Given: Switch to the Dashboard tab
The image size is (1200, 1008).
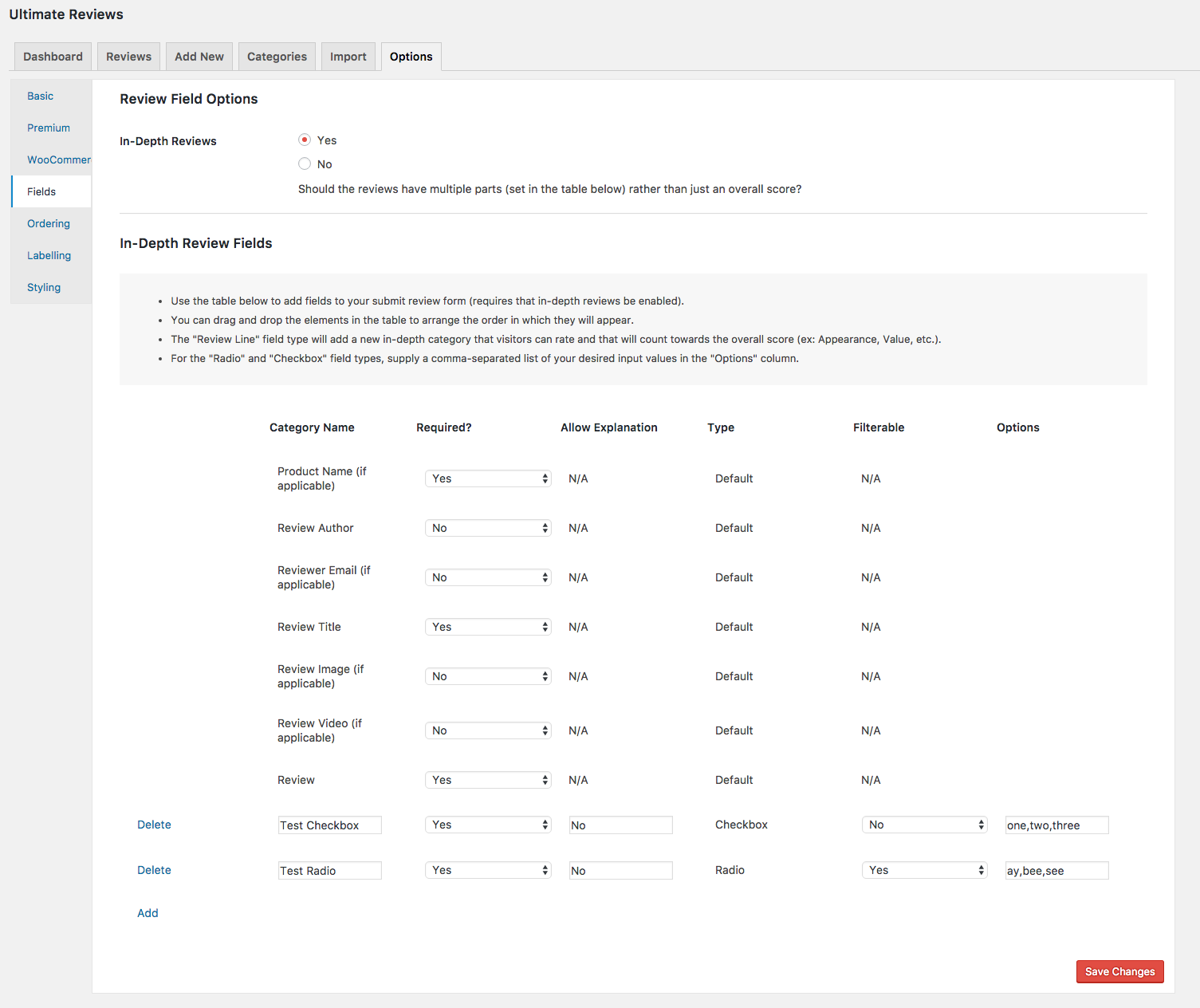Looking at the screenshot, I should tap(53, 57).
